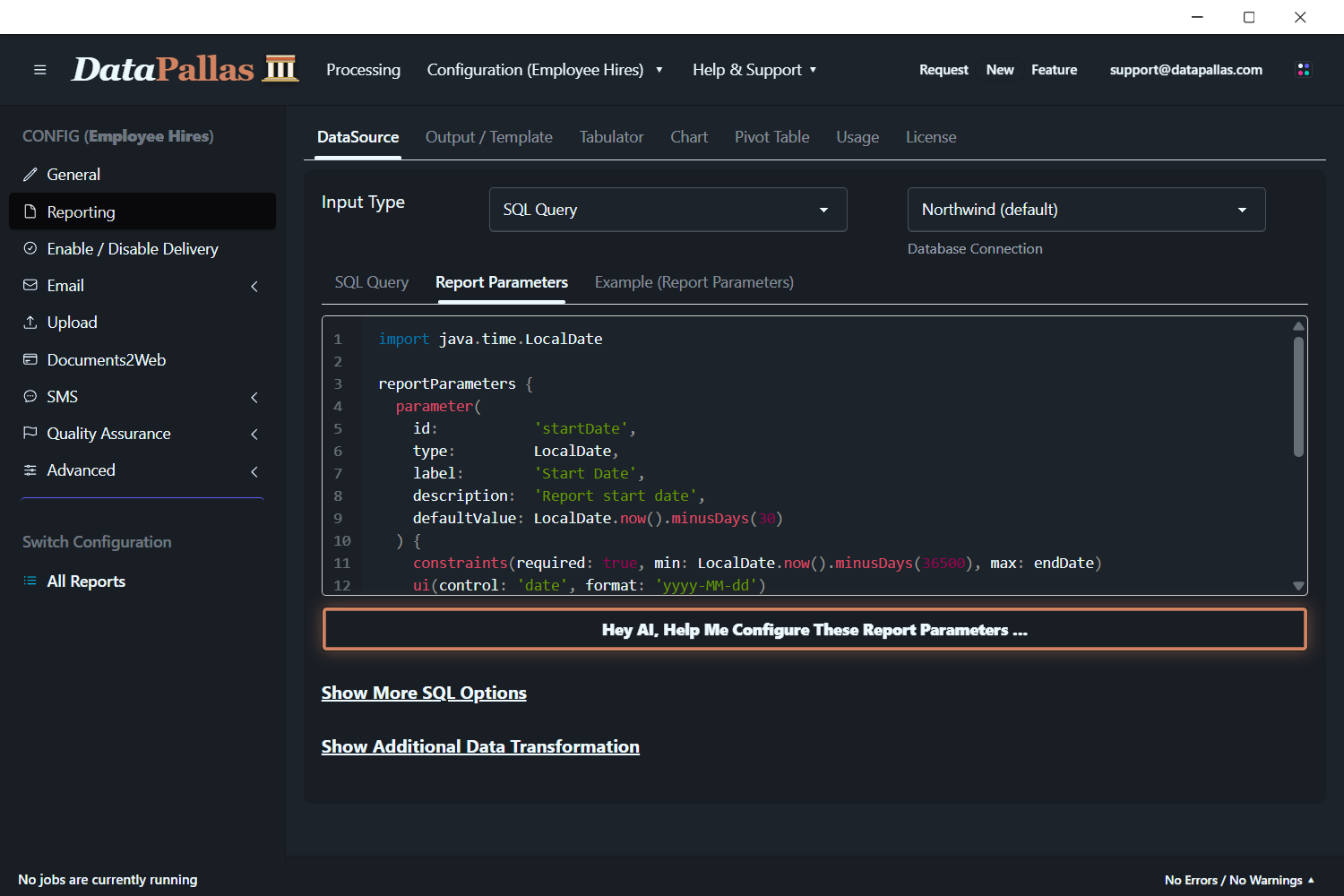Click the All Reports list icon
The image size is (1344, 896).
[x=30, y=581]
